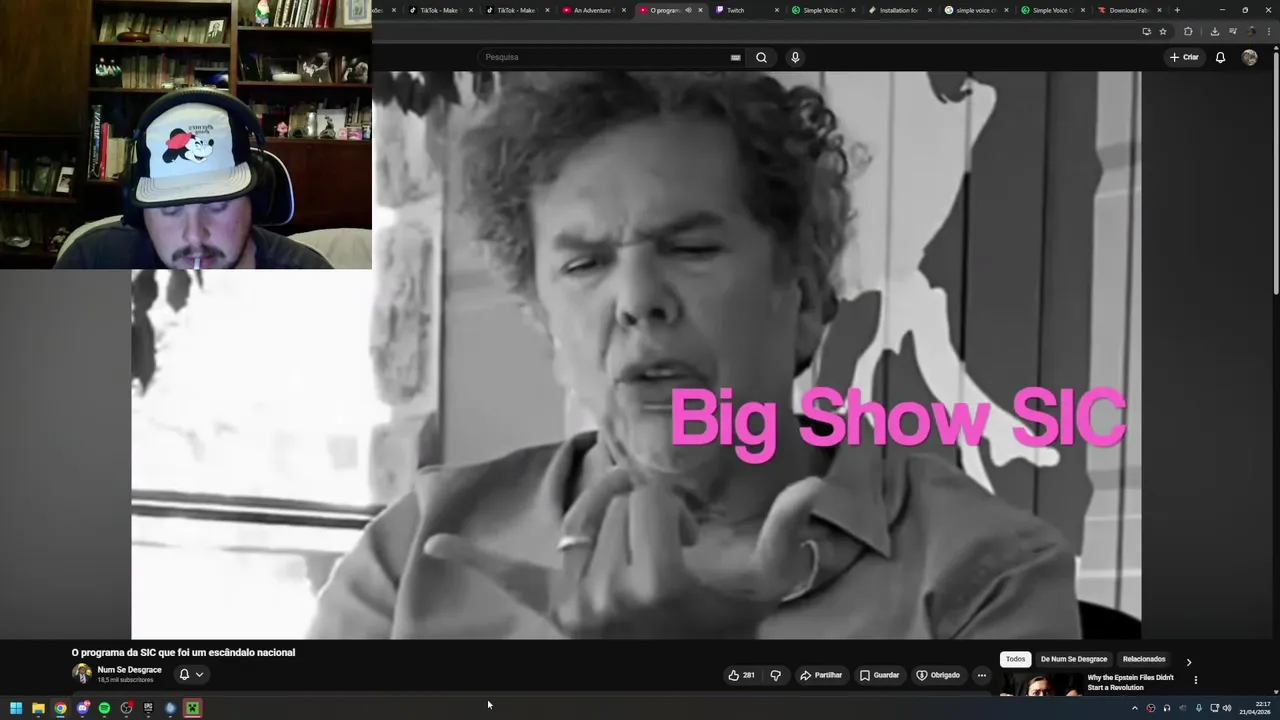The image size is (1280, 720).
Task: Open Spotify from taskbar
Action: (104, 708)
